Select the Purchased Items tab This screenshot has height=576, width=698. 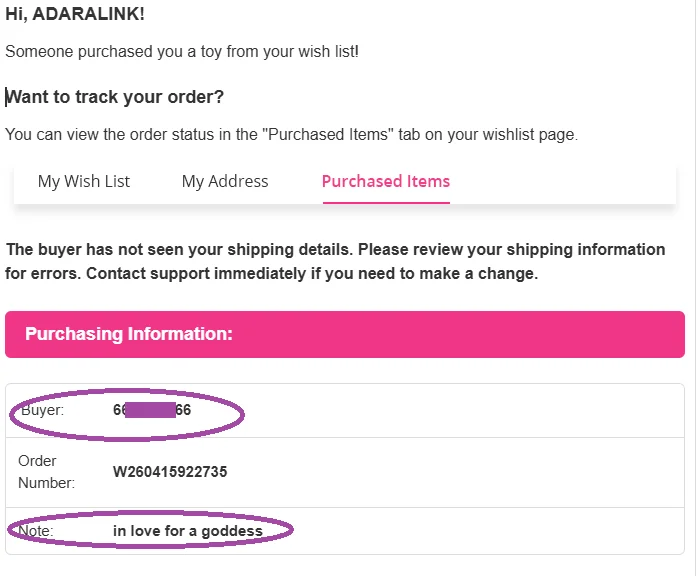pyautogui.click(x=385, y=181)
